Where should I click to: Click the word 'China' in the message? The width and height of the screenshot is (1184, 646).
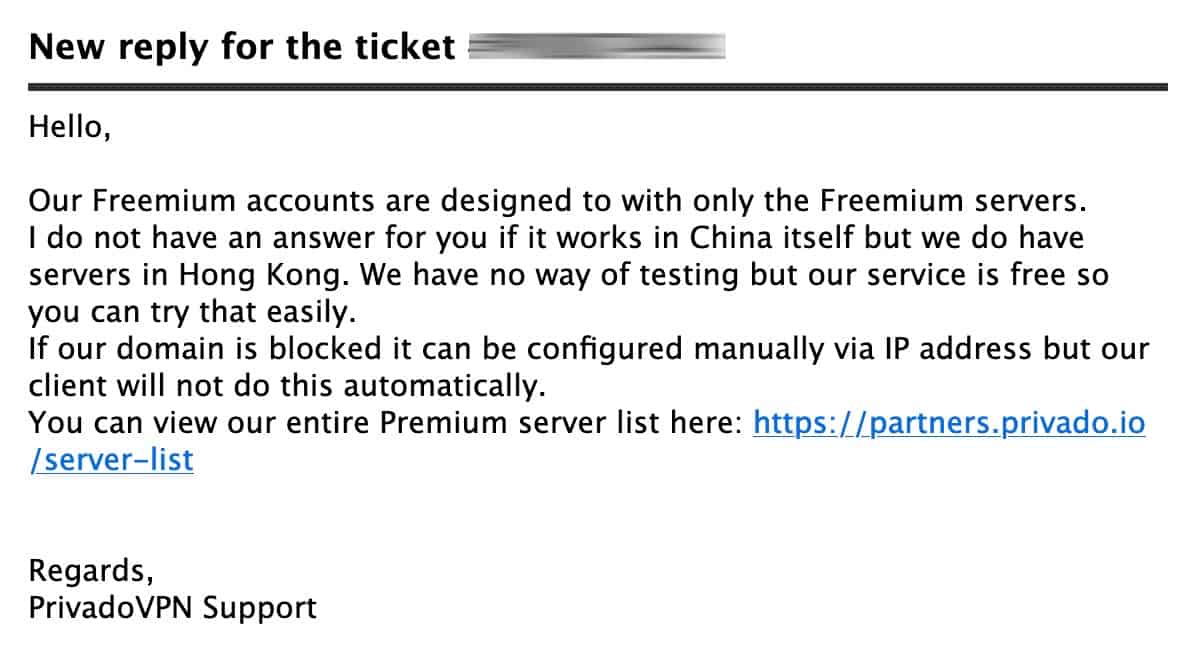point(731,238)
